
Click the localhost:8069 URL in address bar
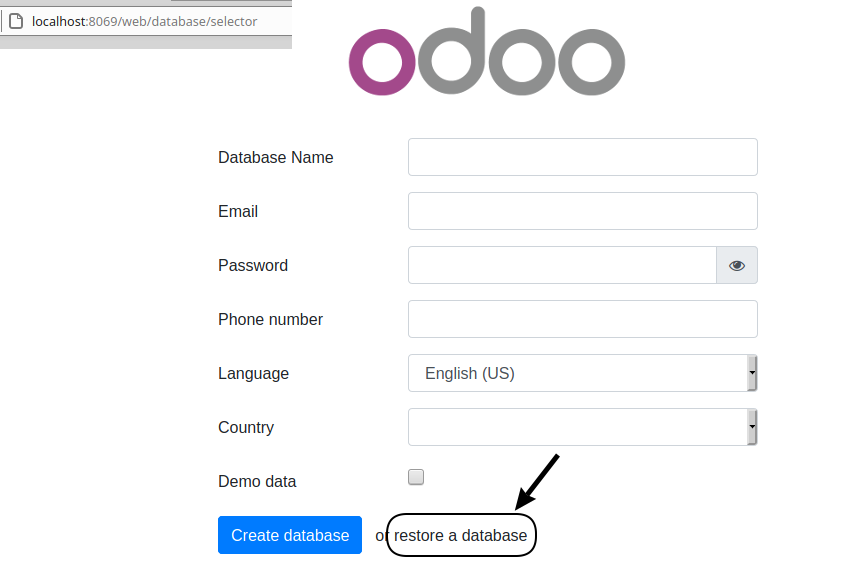coord(144,22)
